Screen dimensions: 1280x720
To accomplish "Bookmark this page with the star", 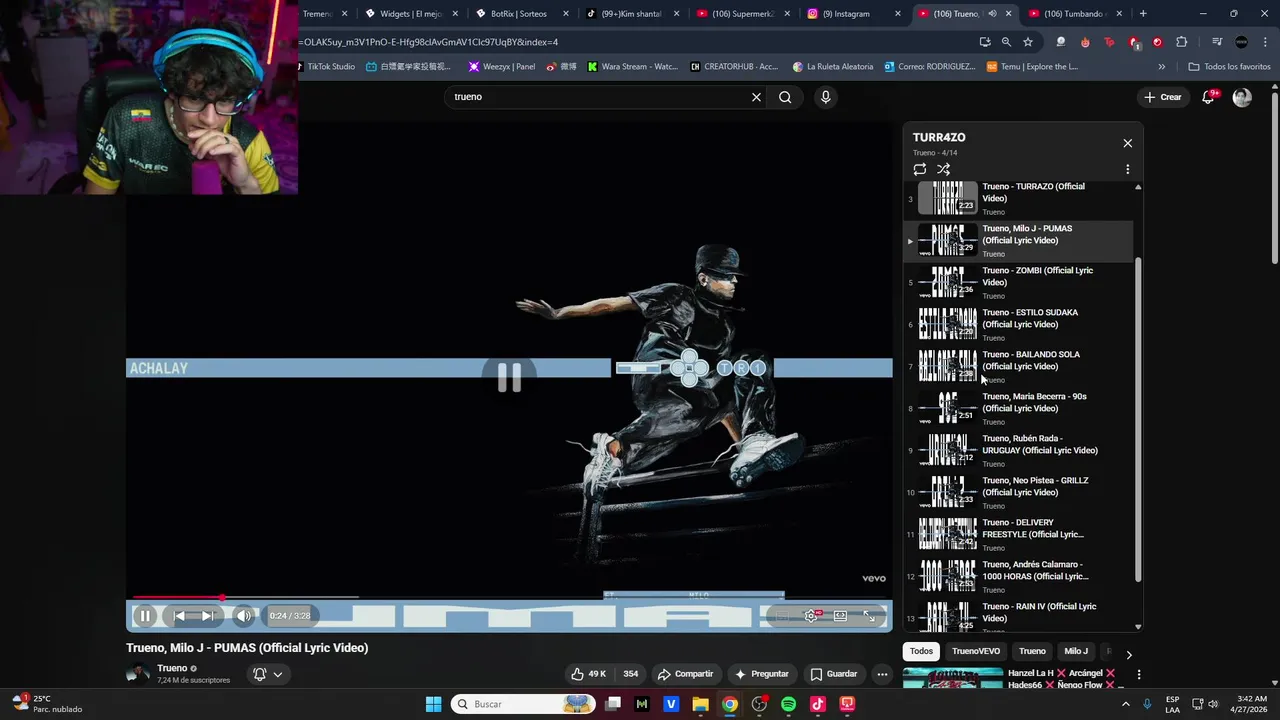I will pos(1028,42).
